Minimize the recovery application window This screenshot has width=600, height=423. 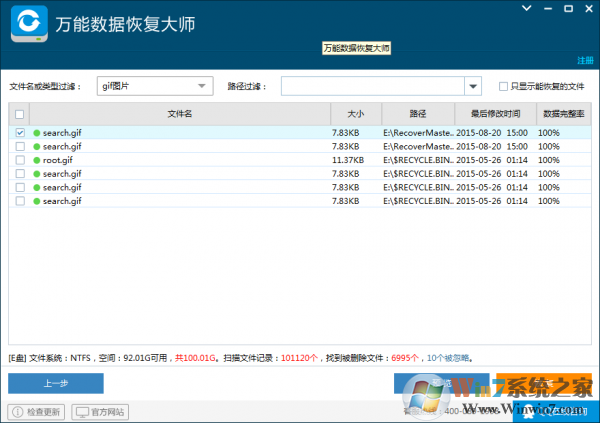(x=546, y=8)
